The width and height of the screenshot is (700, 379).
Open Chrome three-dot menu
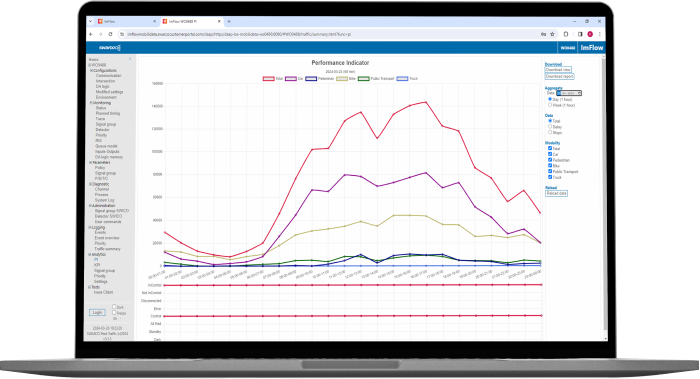(x=600, y=34)
